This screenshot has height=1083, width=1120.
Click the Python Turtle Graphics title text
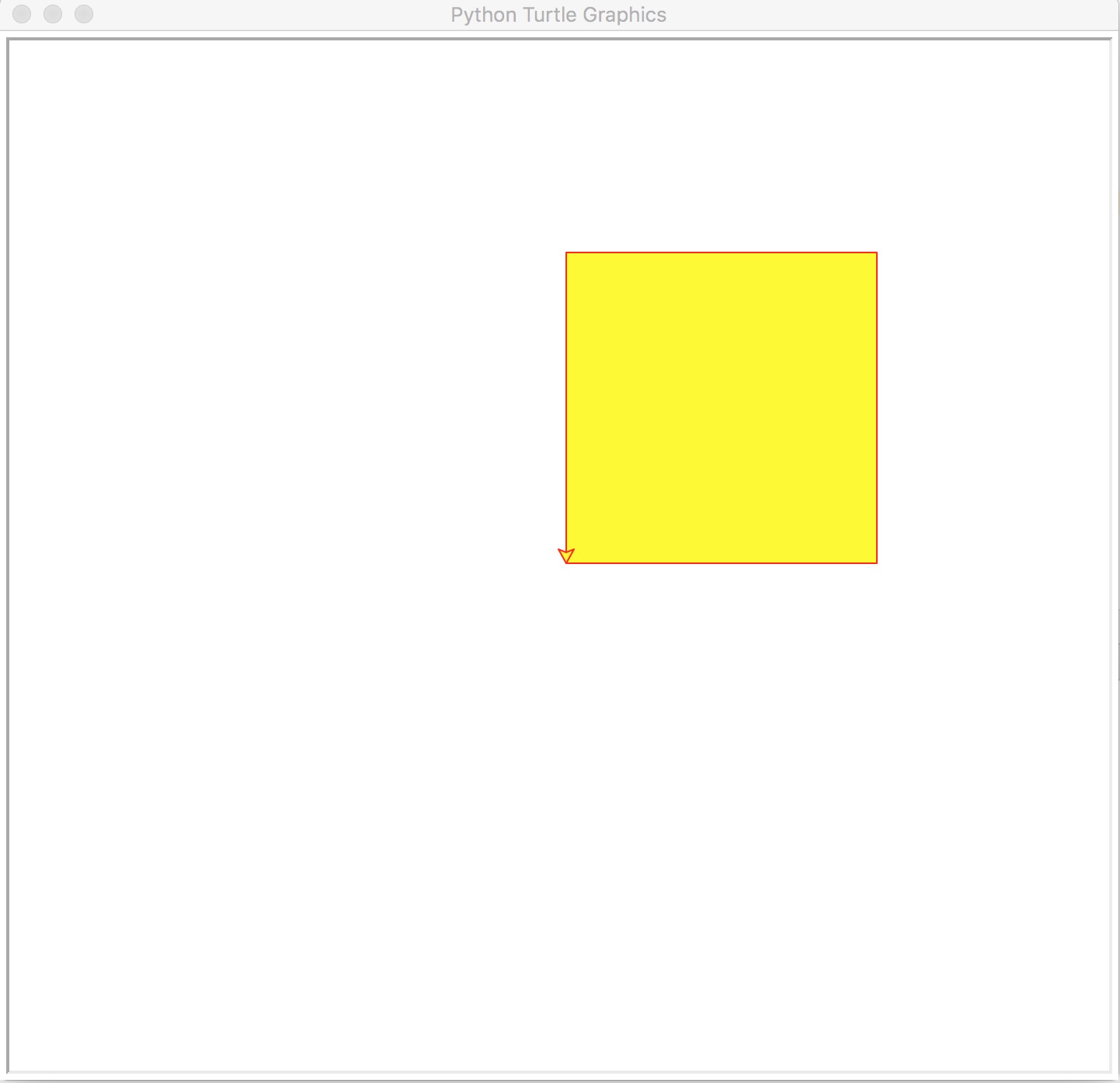558,15
